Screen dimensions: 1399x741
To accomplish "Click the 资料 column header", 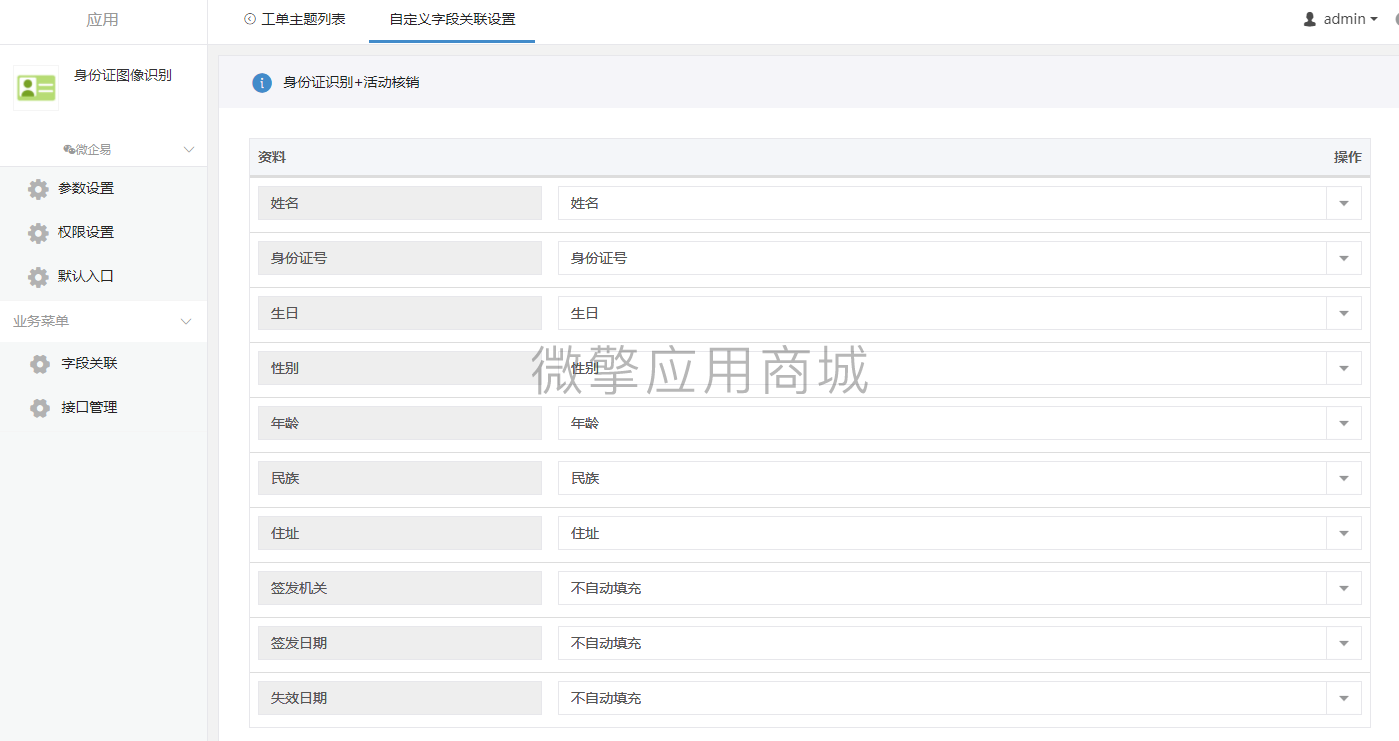I will pyautogui.click(x=272, y=158).
